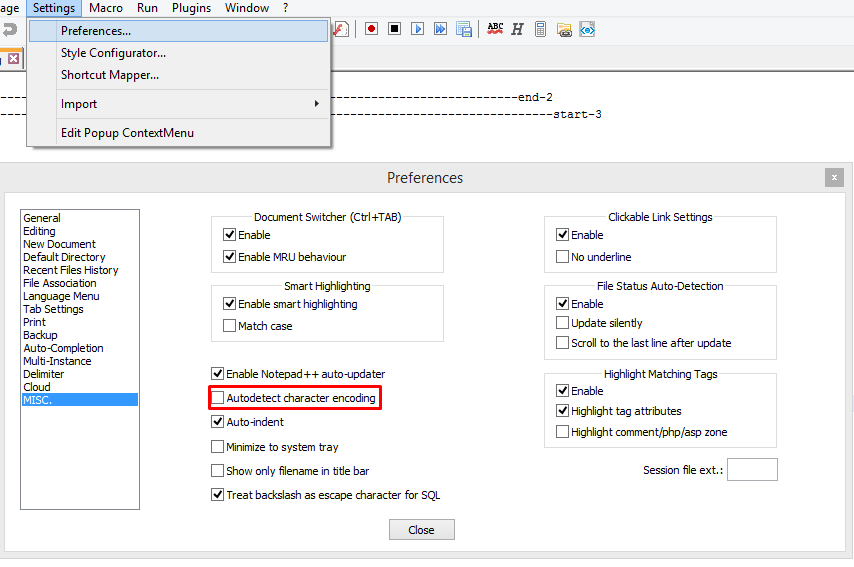854x567 pixels.
Task: Click the italic H toolbar icon
Action: 517,29
